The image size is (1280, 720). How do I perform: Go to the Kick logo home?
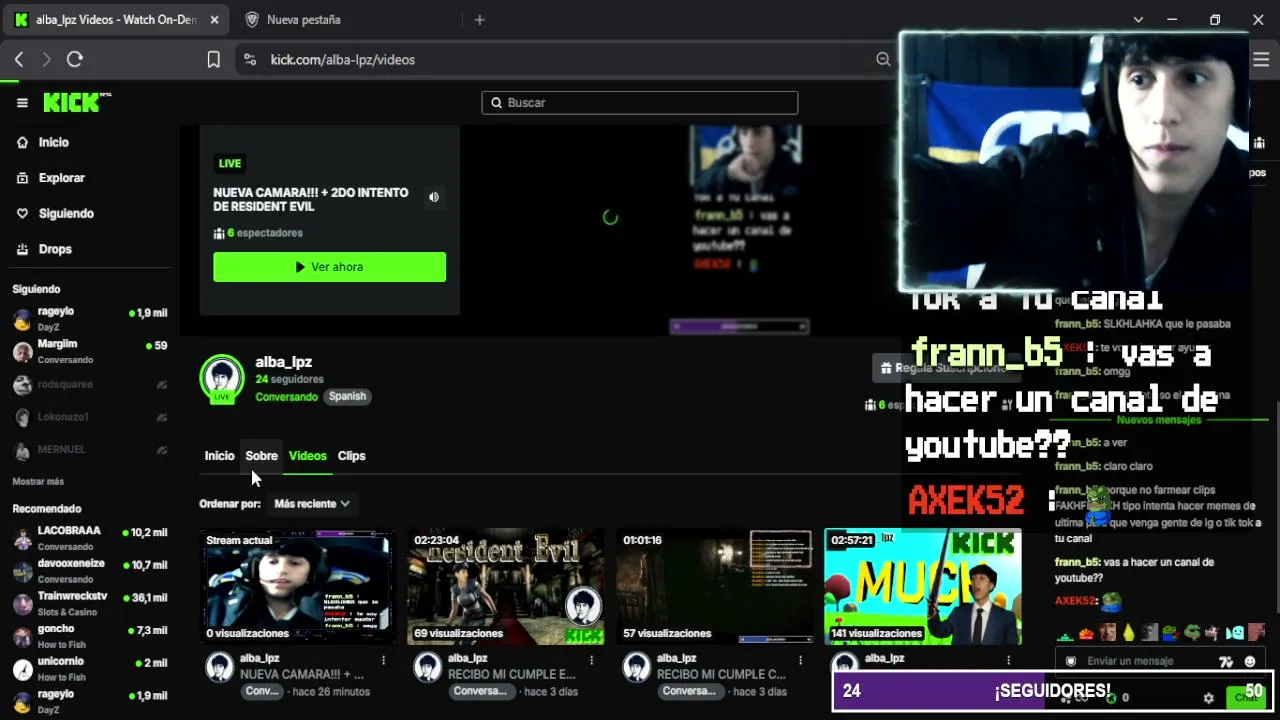pos(76,102)
